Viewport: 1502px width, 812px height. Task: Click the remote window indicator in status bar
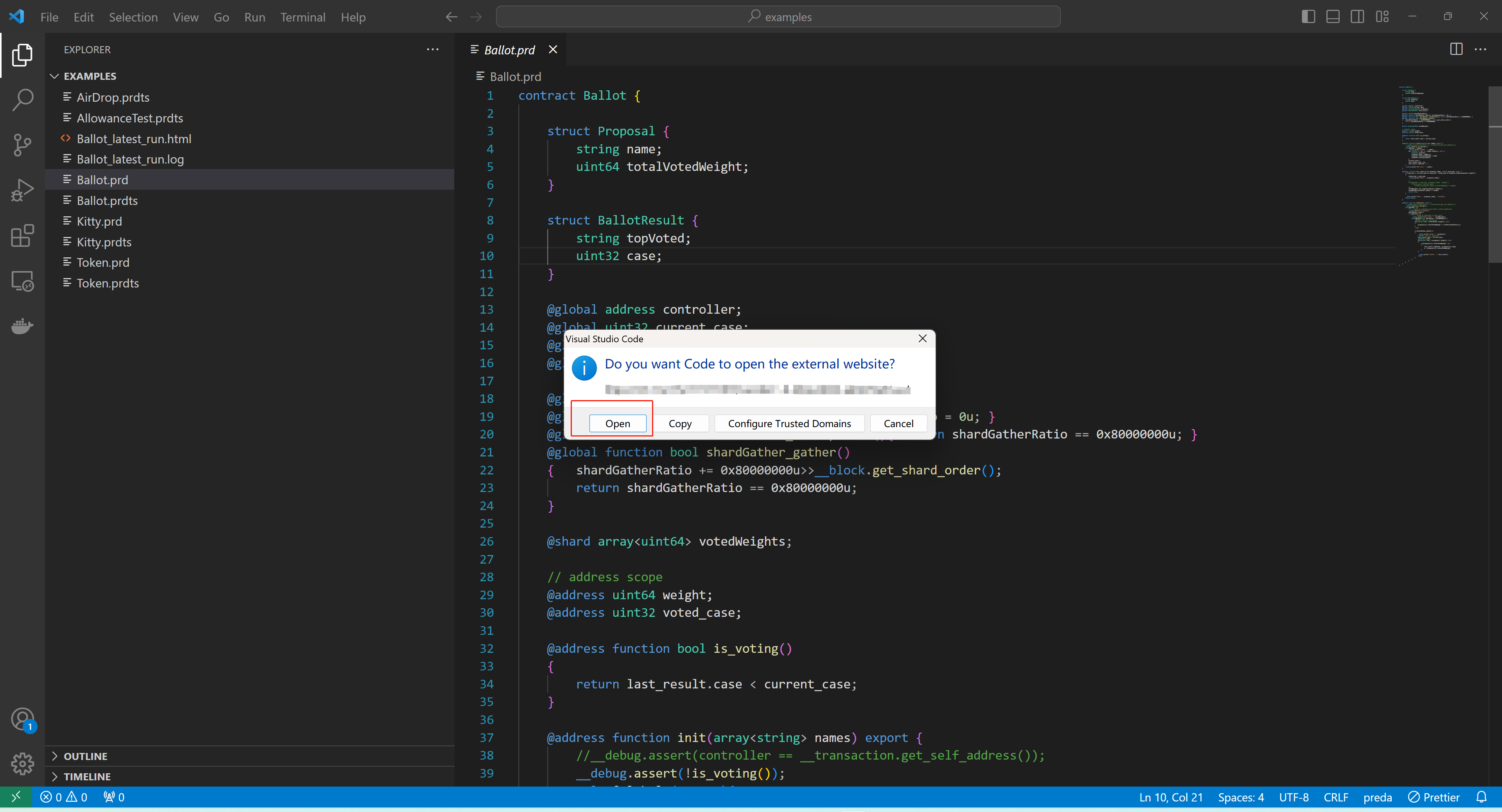16,797
